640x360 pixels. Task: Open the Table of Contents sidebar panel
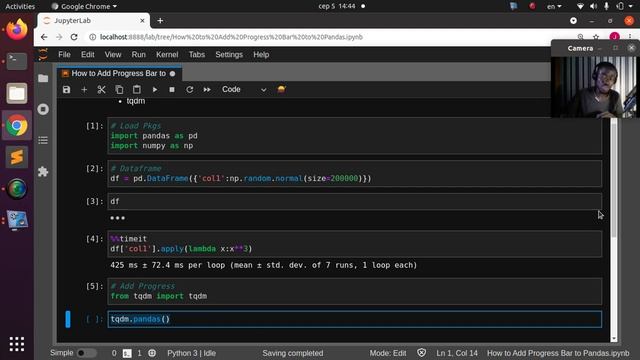[43, 140]
